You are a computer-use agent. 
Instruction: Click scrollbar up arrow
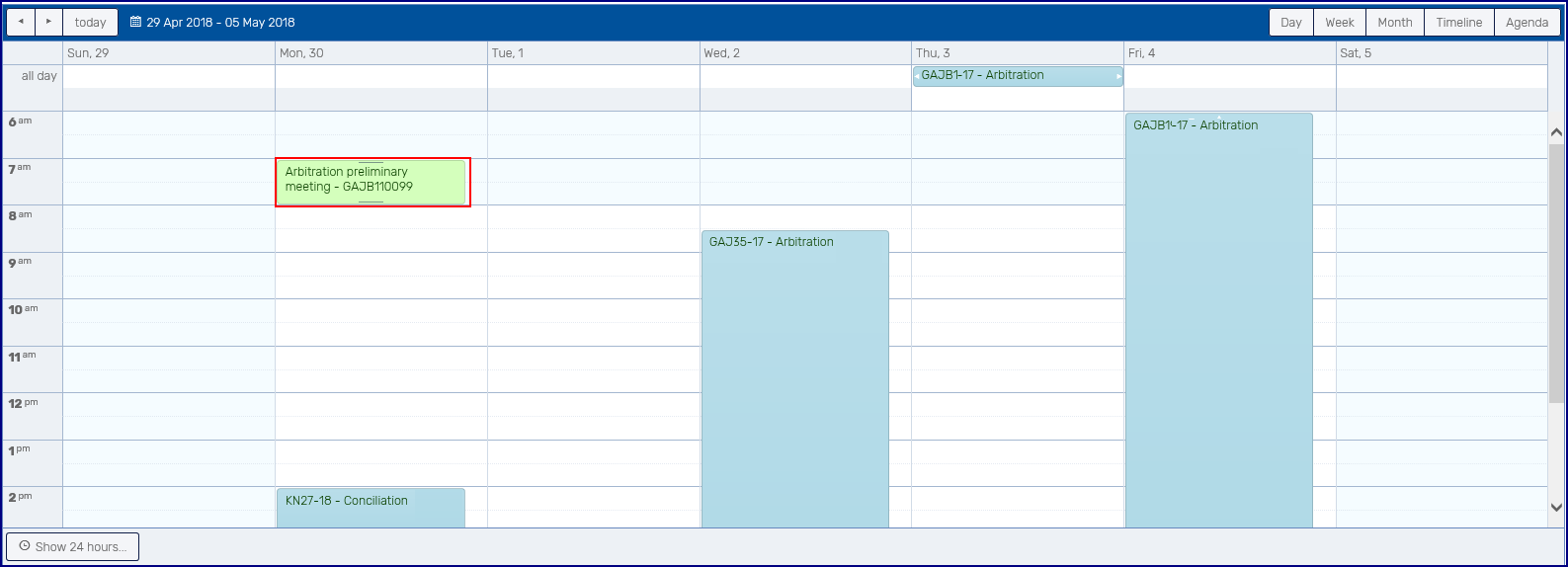click(1556, 131)
